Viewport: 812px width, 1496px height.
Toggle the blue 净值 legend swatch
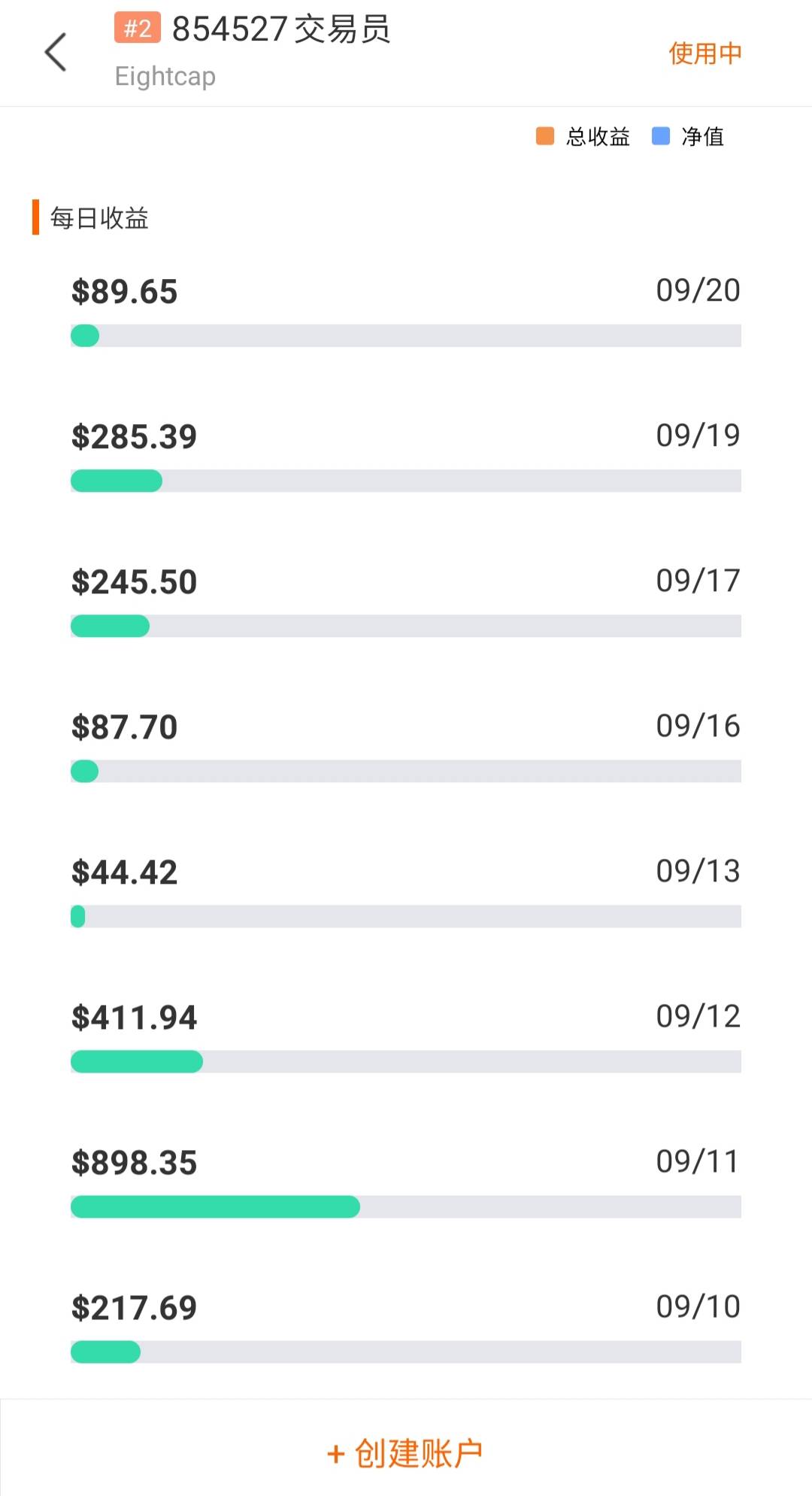(661, 136)
